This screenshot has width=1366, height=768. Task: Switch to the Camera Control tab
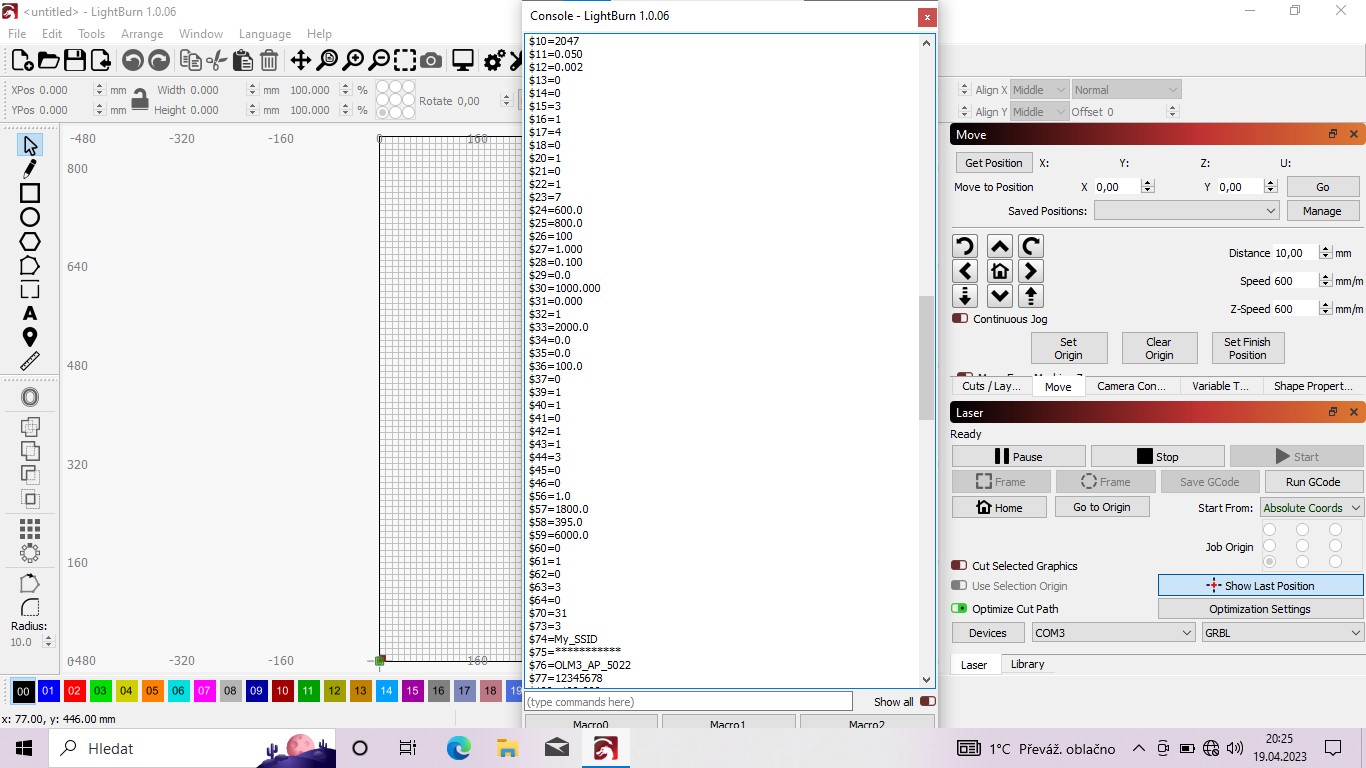click(x=1131, y=386)
